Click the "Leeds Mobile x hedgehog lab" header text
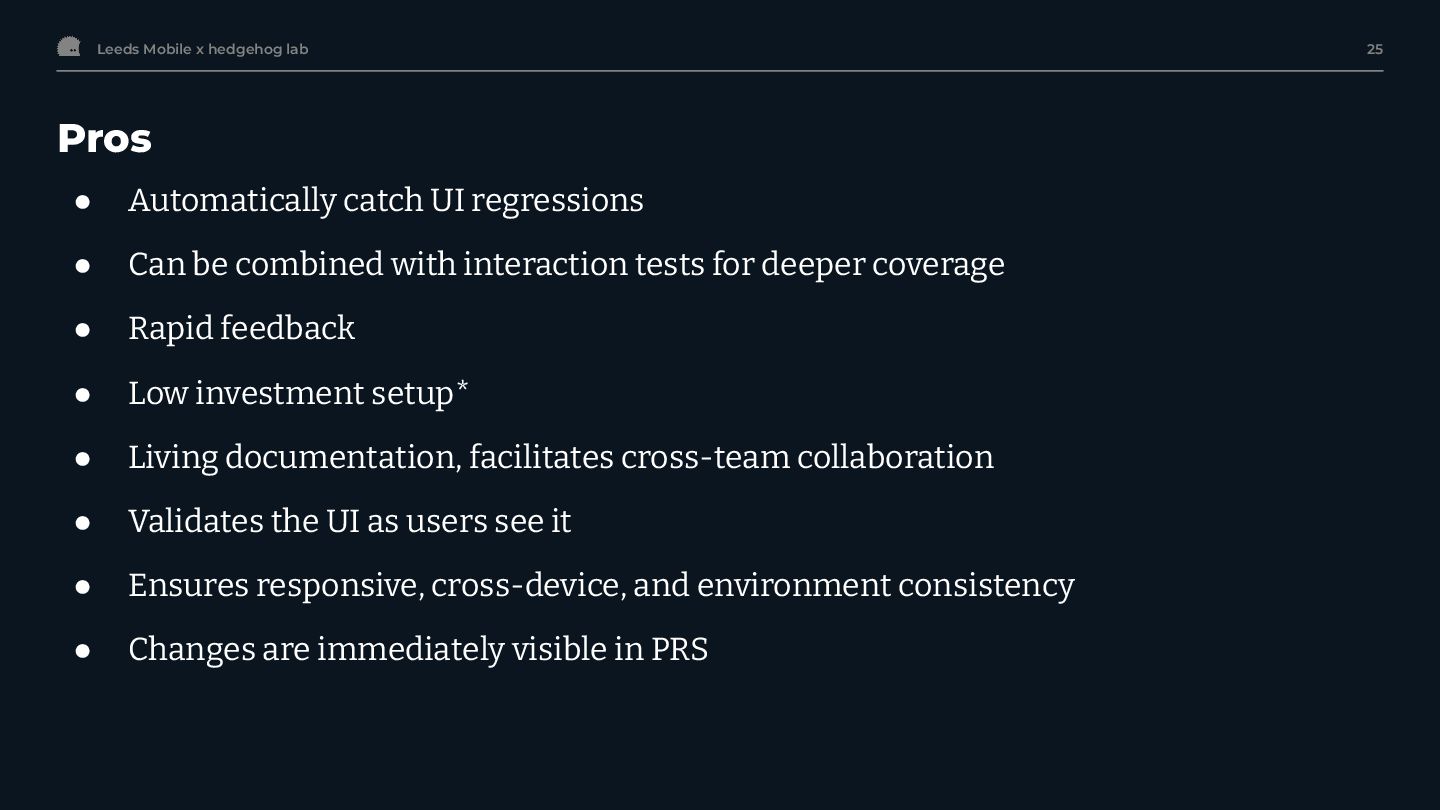The height and width of the screenshot is (810, 1440). (202, 49)
